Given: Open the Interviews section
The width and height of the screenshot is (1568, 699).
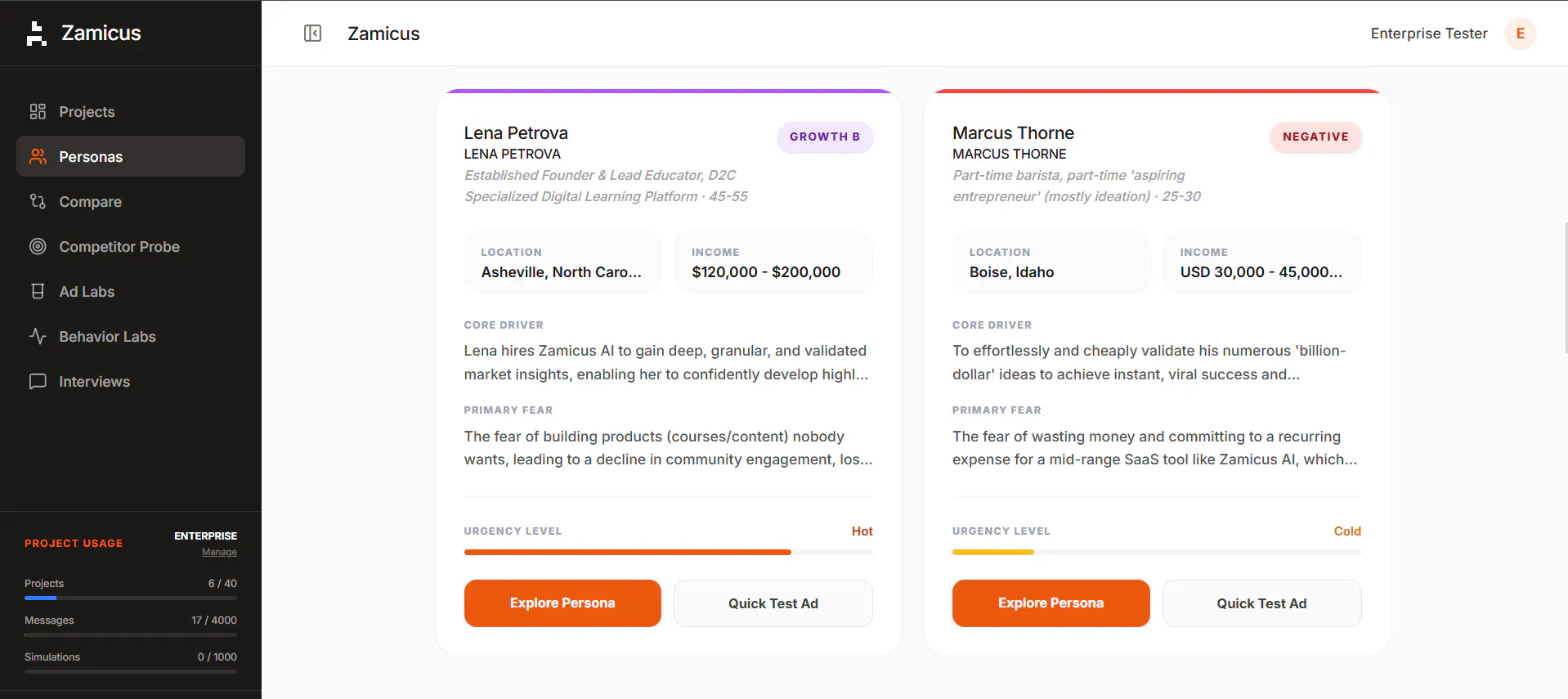Looking at the screenshot, I should (x=131, y=381).
